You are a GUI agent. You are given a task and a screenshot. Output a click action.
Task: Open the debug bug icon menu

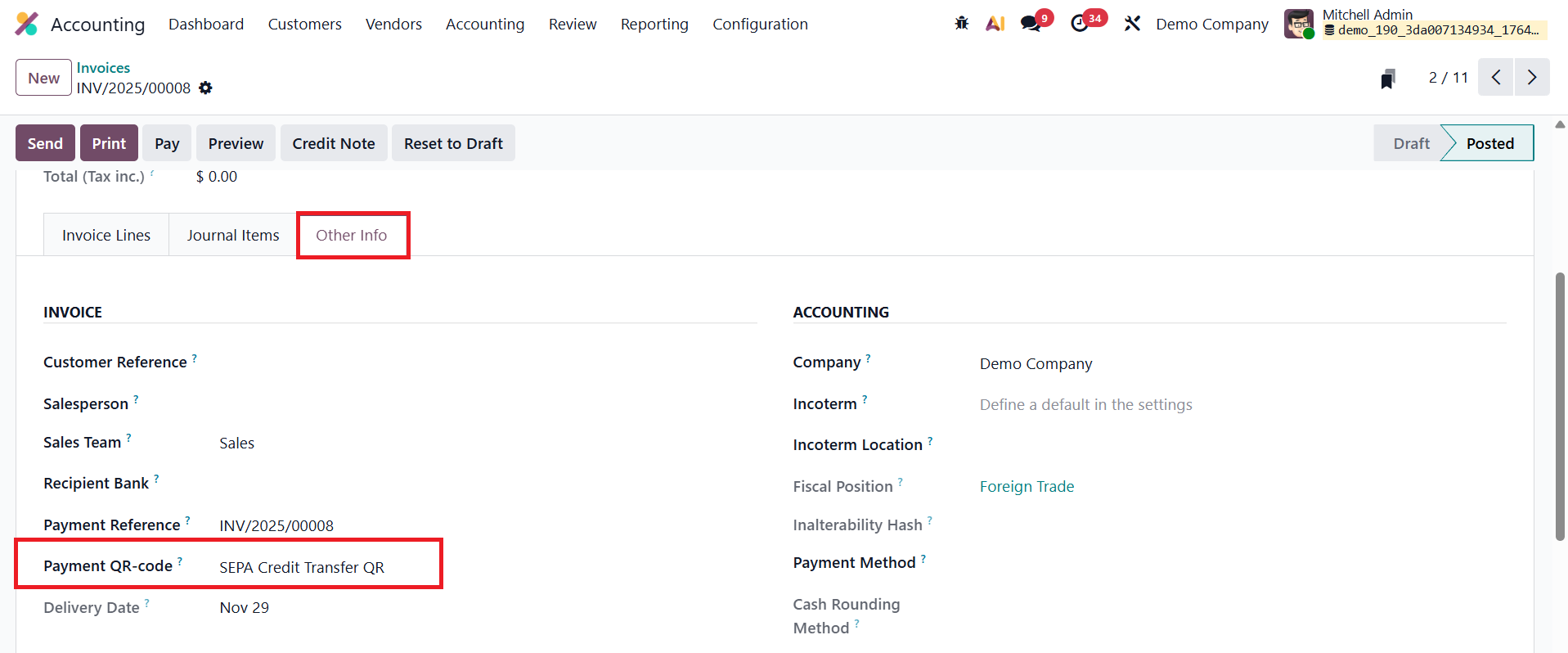click(961, 24)
